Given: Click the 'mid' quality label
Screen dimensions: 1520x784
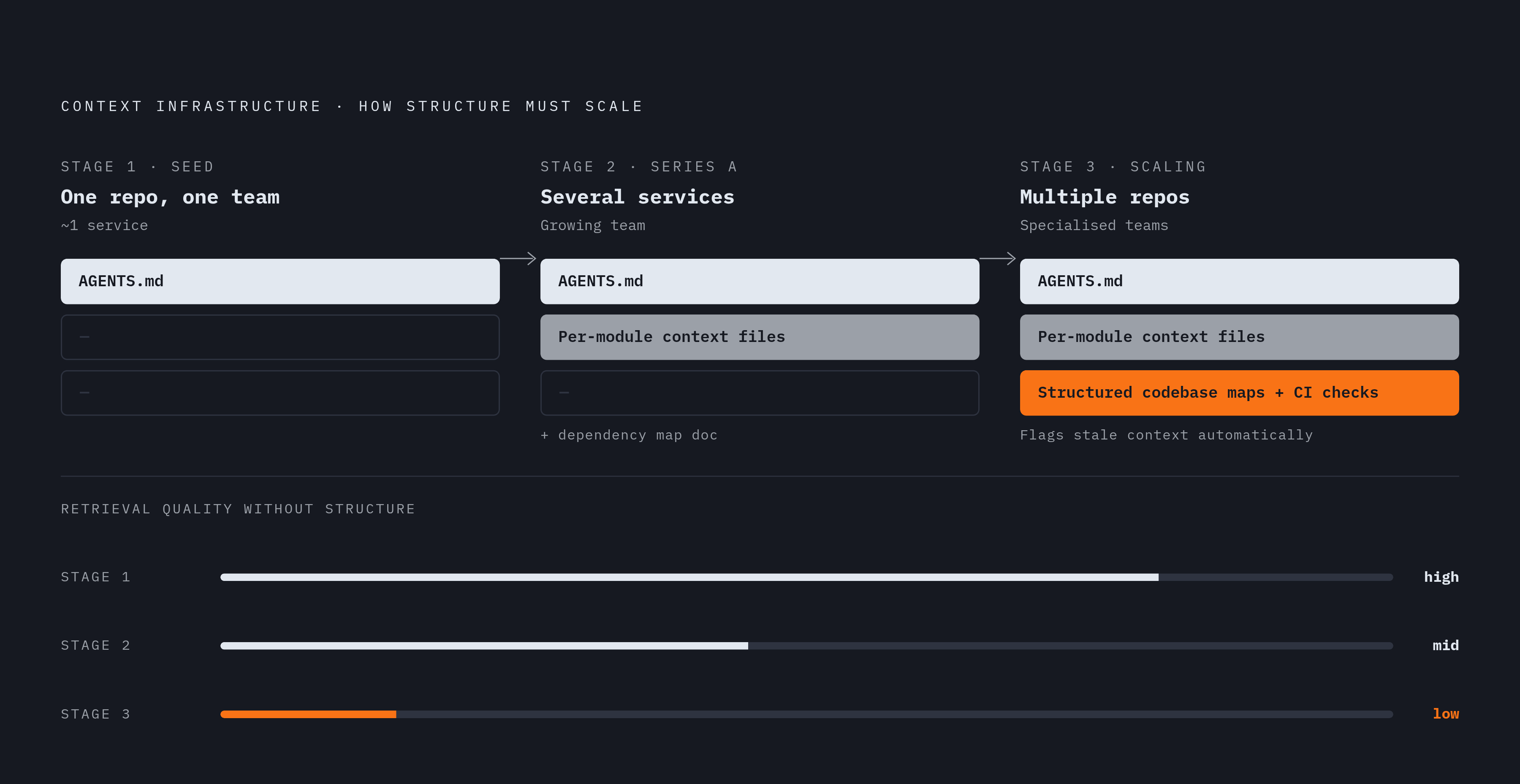Looking at the screenshot, I should [1446, 646].
